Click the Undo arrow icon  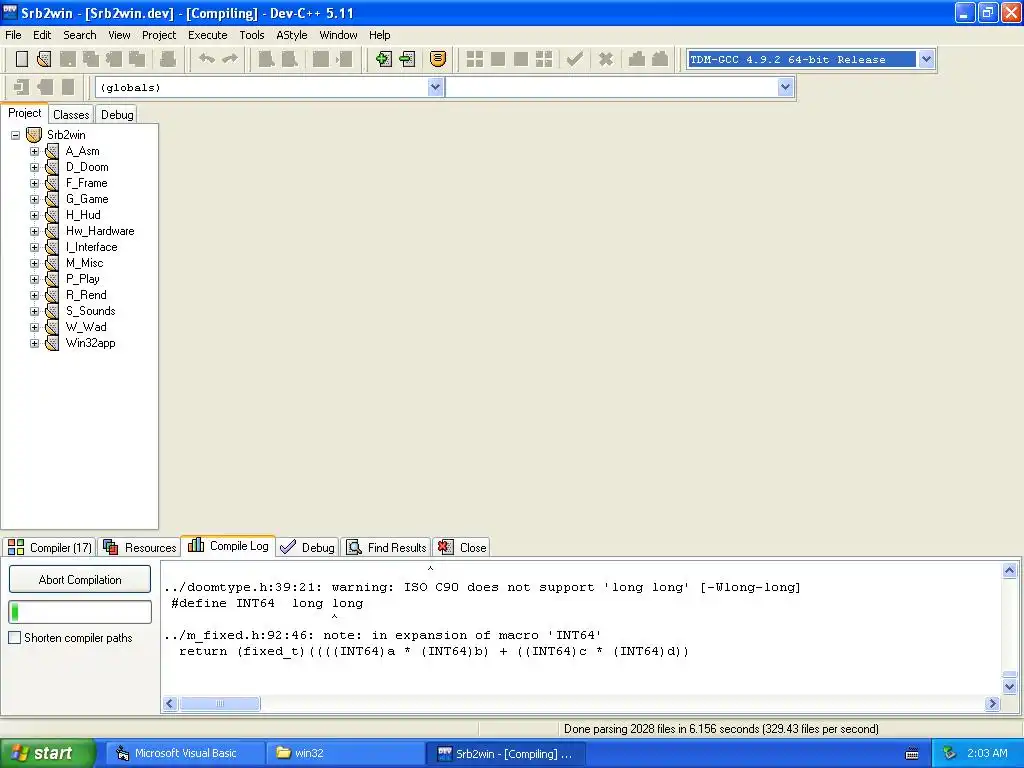pyautogui.click(x=207, y=59)
